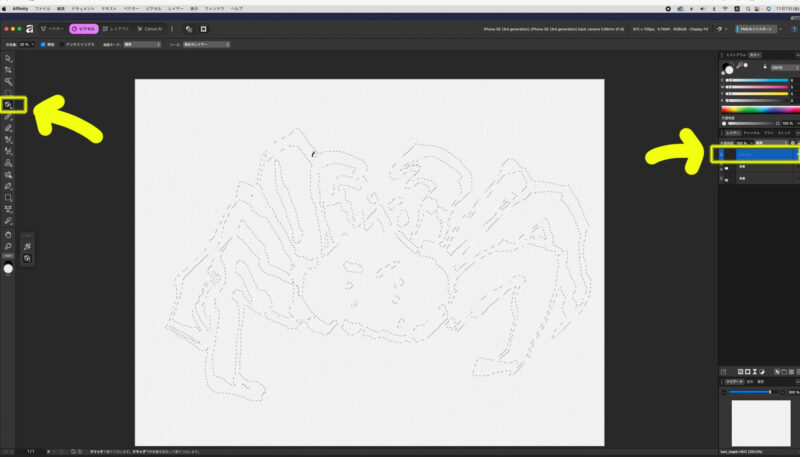800x457 pixels.
Task: Select the highlighted blue layer row
Action: pyautogui.click(x=760, y=155)
